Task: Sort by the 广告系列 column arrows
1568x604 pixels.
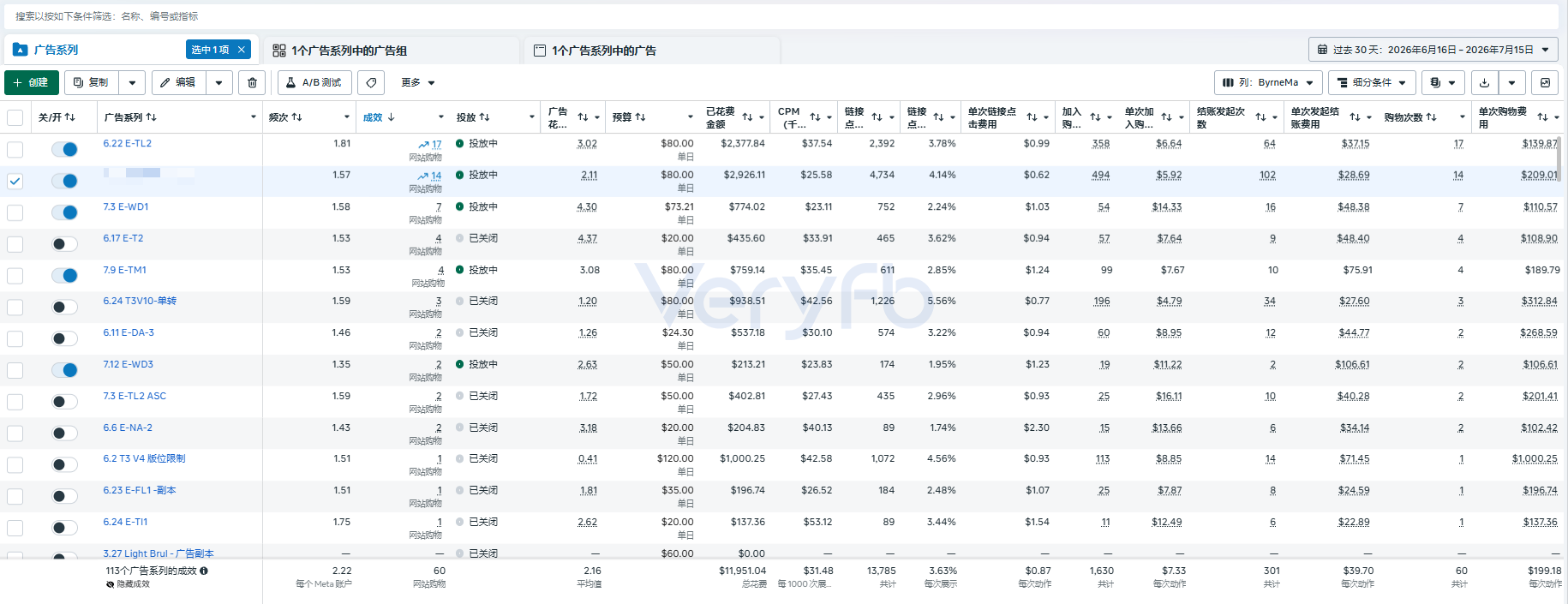Action: 152,117
